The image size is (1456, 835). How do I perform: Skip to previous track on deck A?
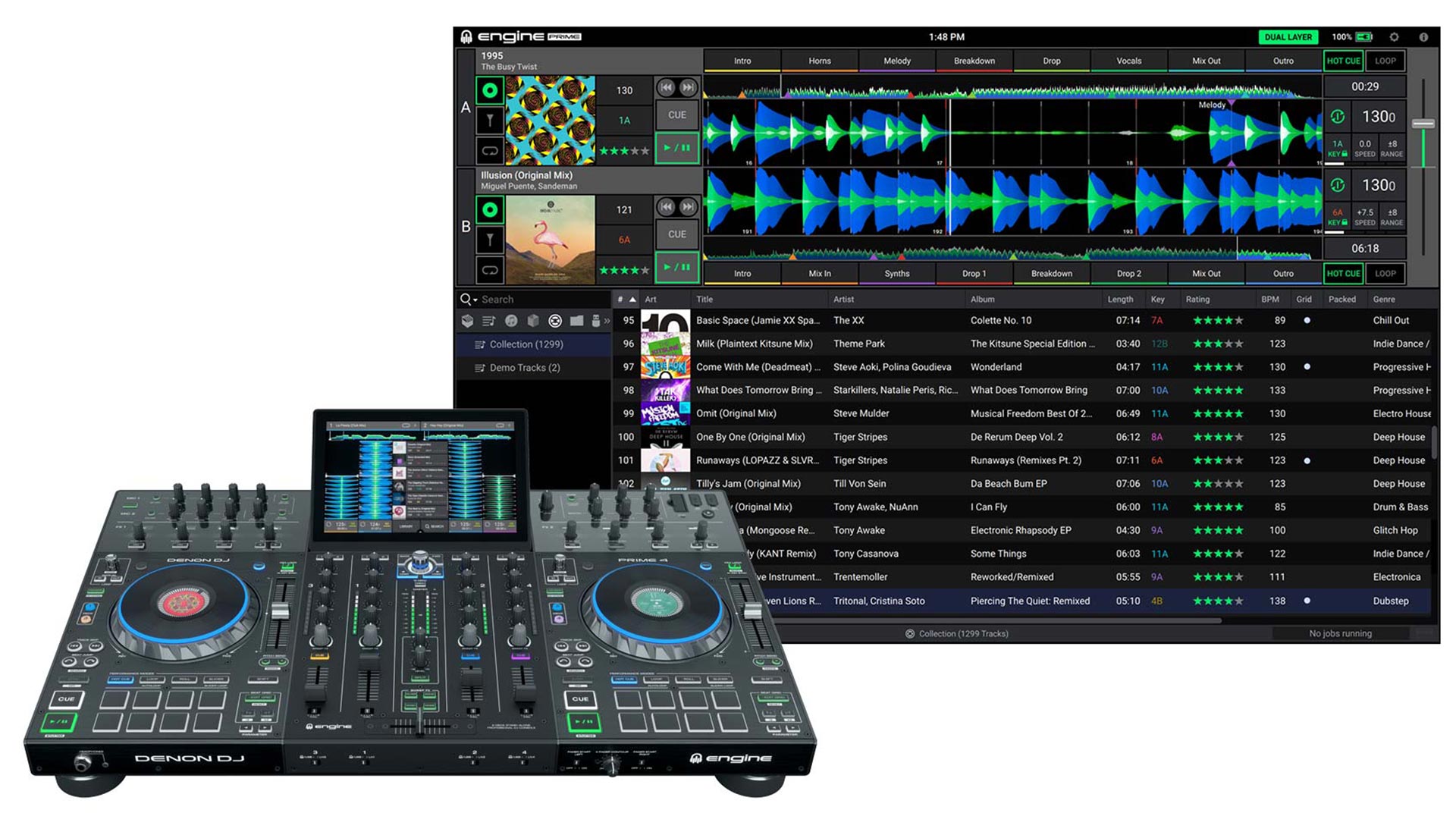[x=666, y=87]
